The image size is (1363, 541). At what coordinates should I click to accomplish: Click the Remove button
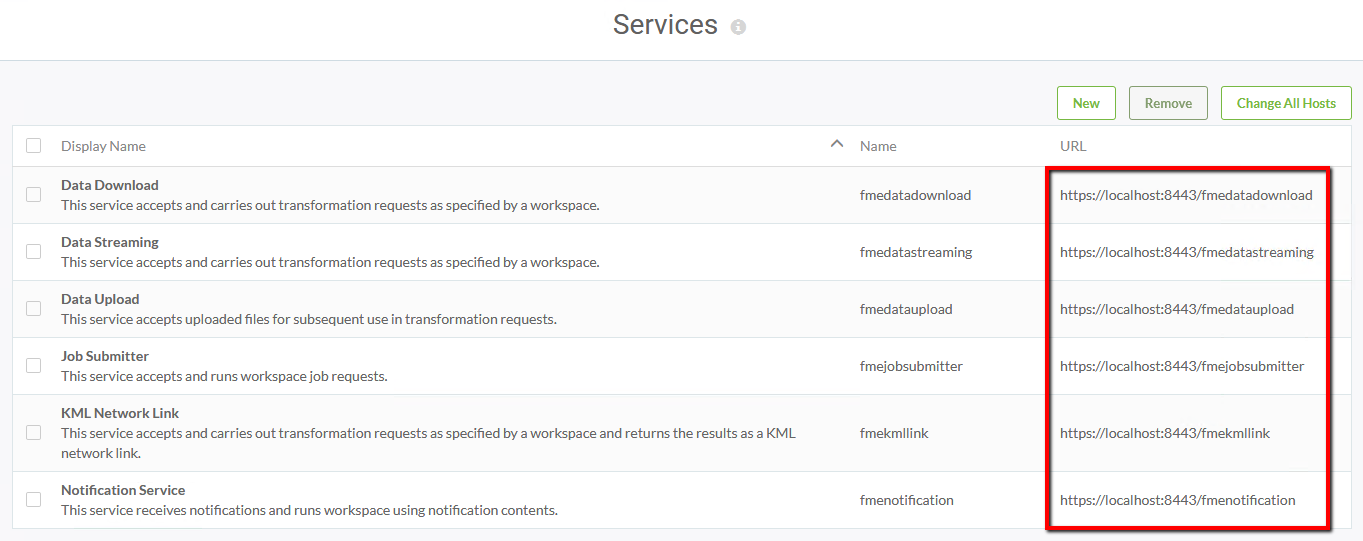pos(1168,103)
